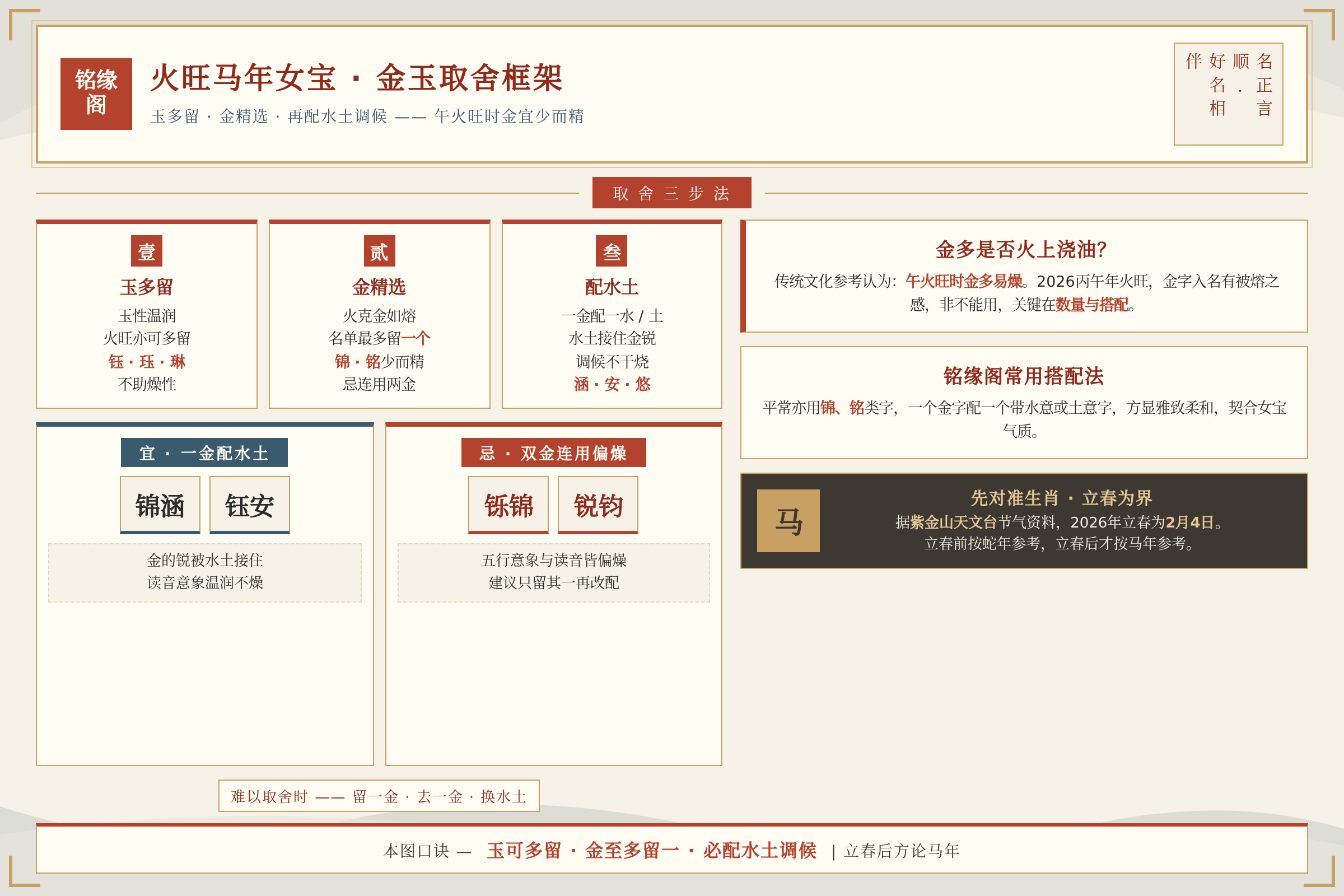Click the note 读音意象温润不燥
The height and width of the screenshot is (896, 1344).
click(205, 582)
